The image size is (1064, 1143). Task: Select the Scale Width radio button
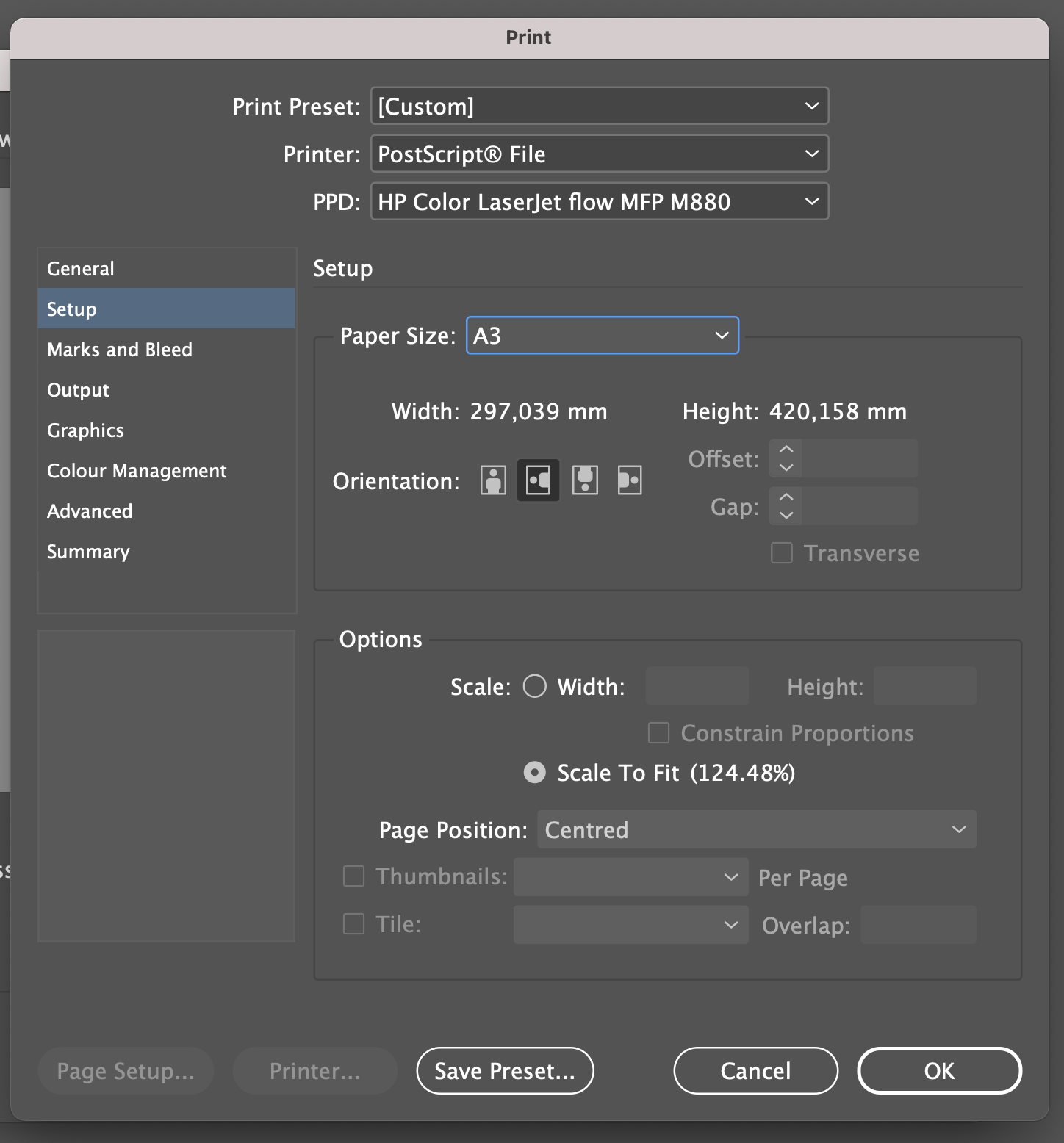tap(535, 686)
